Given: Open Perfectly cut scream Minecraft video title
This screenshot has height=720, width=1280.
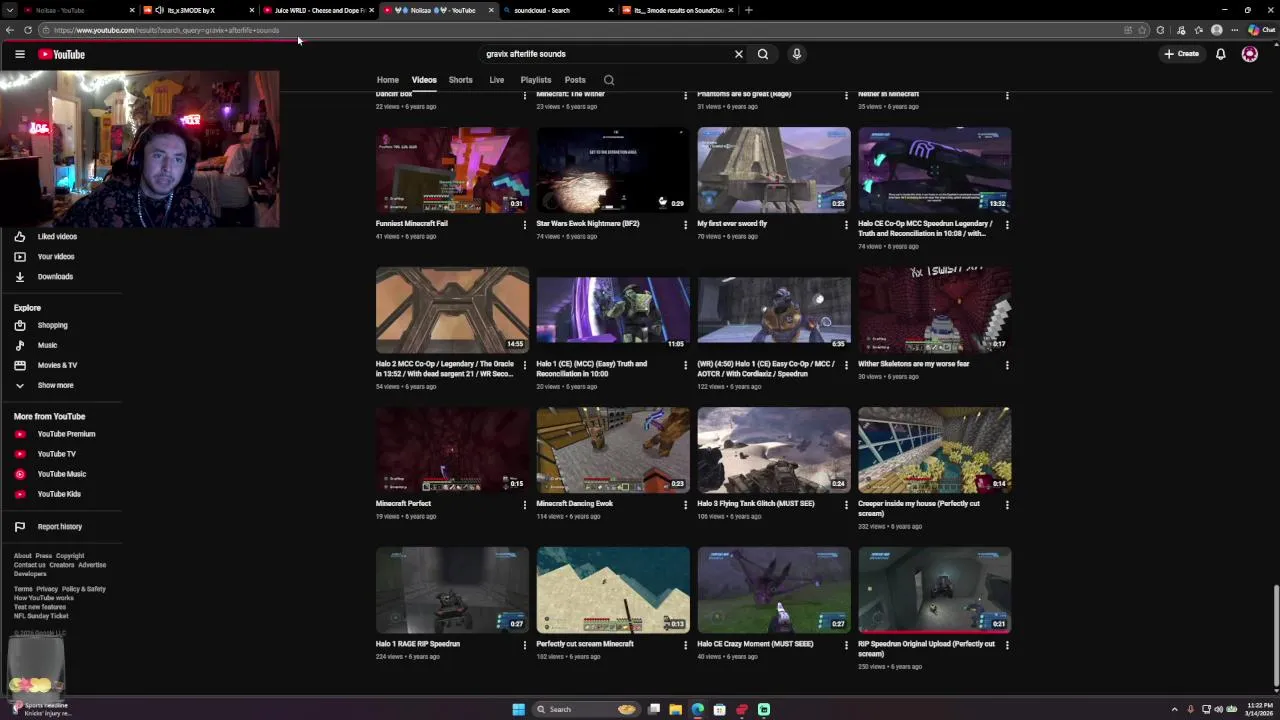Looking at the screenshot, I should pyautogui.click(x=585, y=644).
